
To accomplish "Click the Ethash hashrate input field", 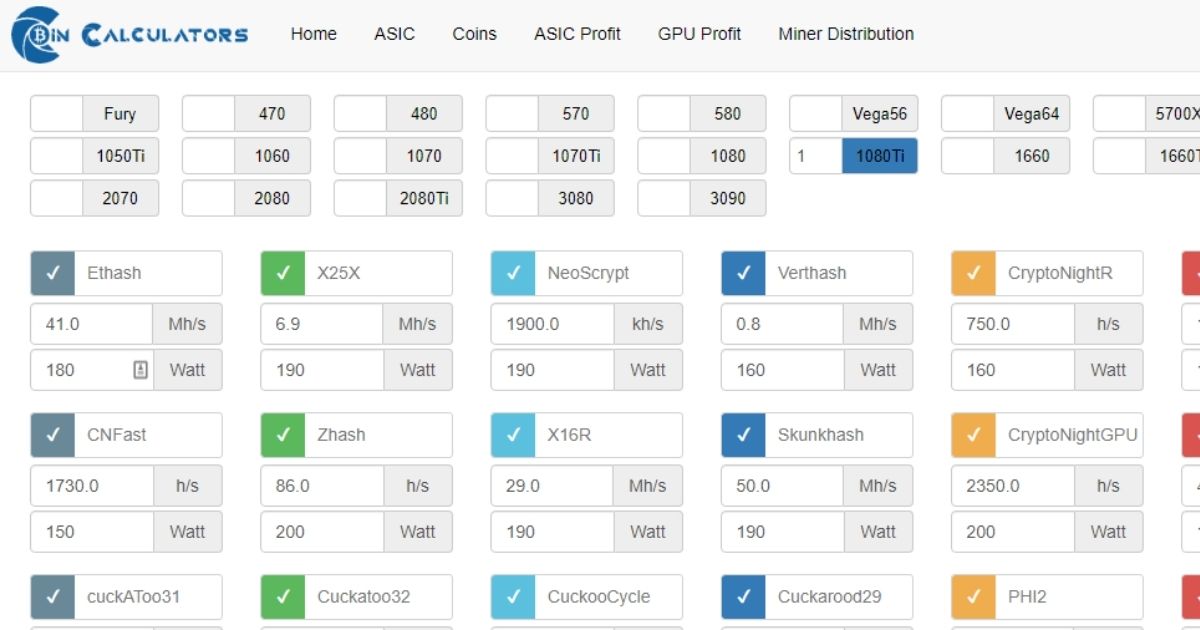I will pyautogui.click(x=92, y=324).
